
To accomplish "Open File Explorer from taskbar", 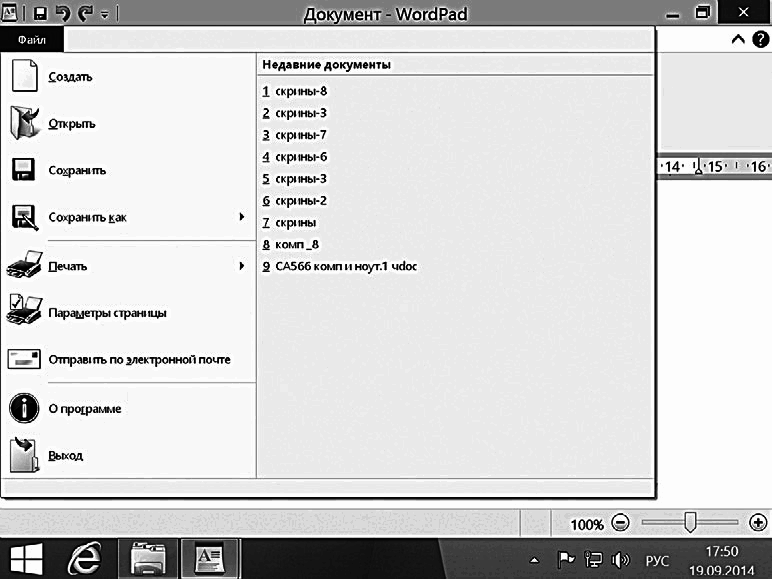I will point(148,558).
